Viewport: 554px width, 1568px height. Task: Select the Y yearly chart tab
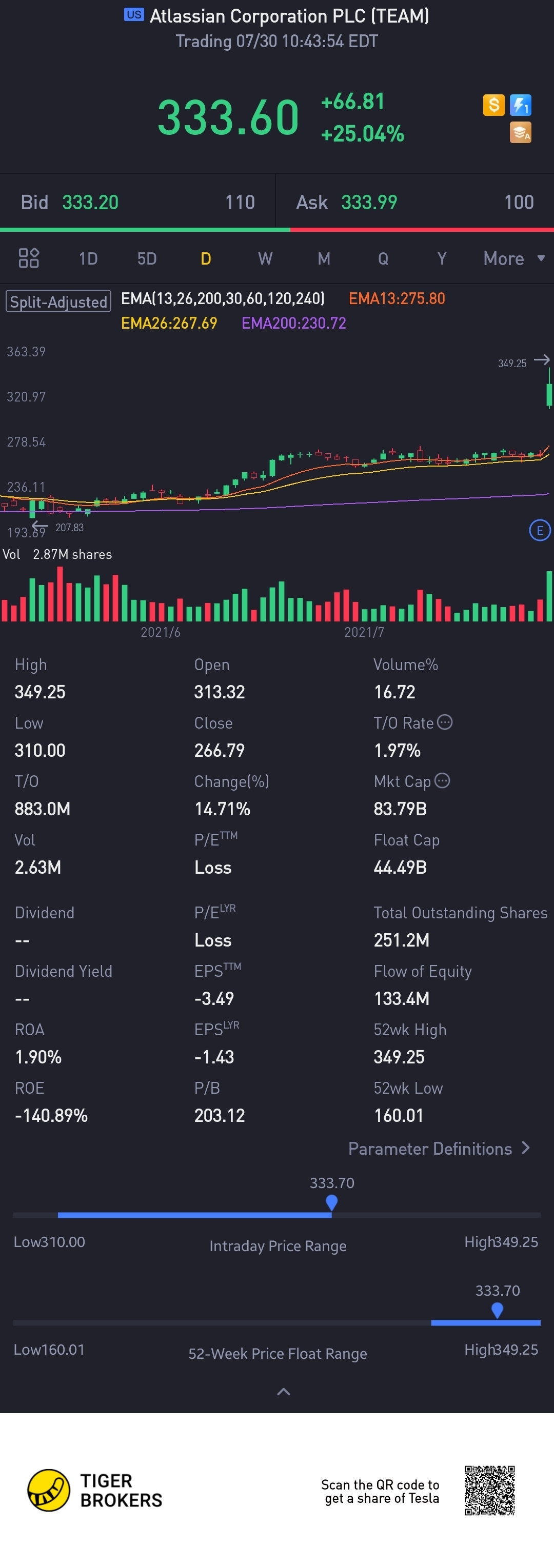(x=442, y=259)
